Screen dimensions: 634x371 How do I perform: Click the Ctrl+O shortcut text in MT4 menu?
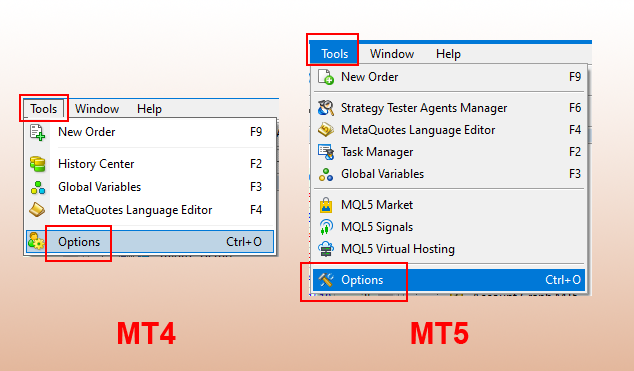coord(244,242)
